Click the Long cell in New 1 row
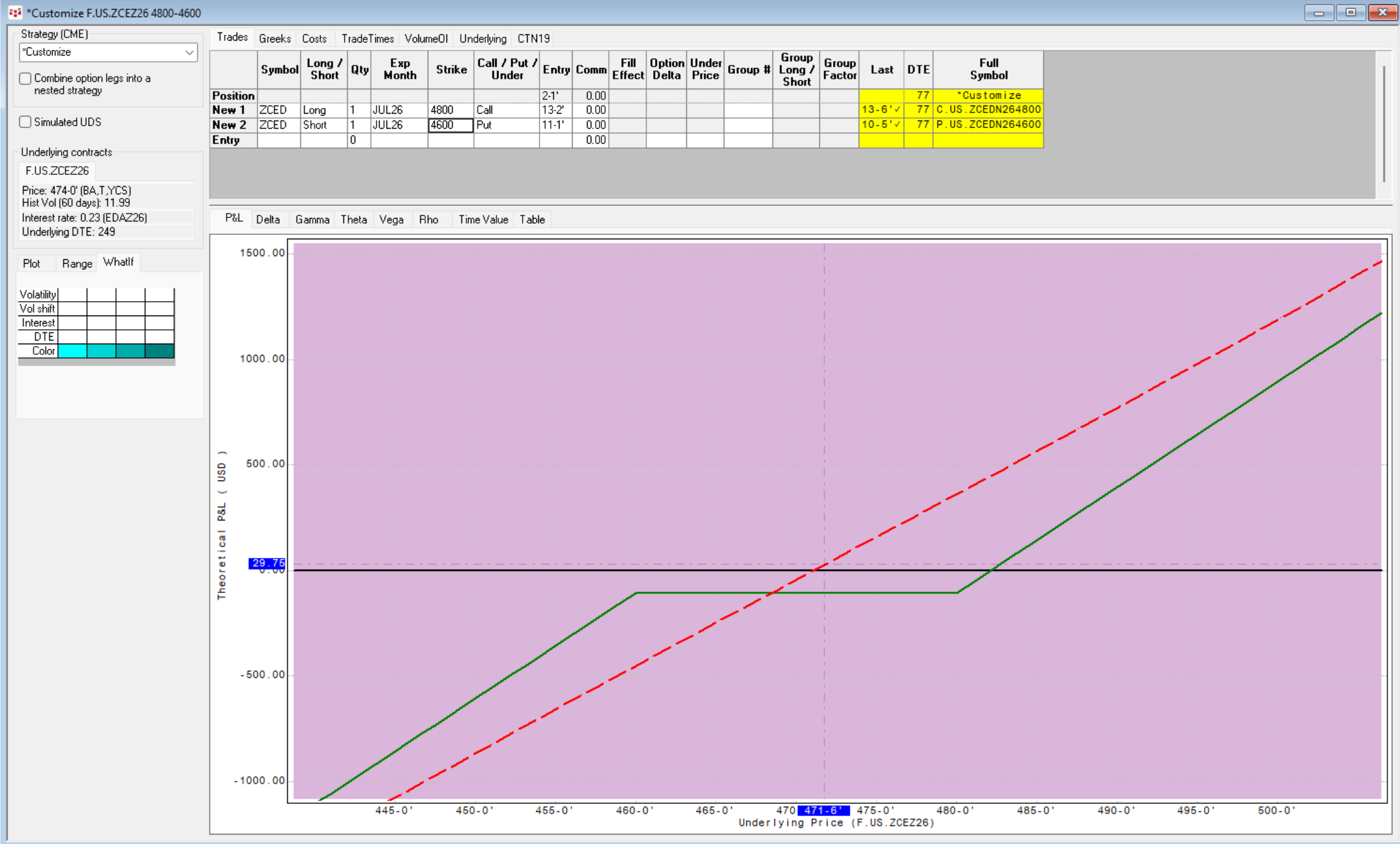 tap(323, 110)
